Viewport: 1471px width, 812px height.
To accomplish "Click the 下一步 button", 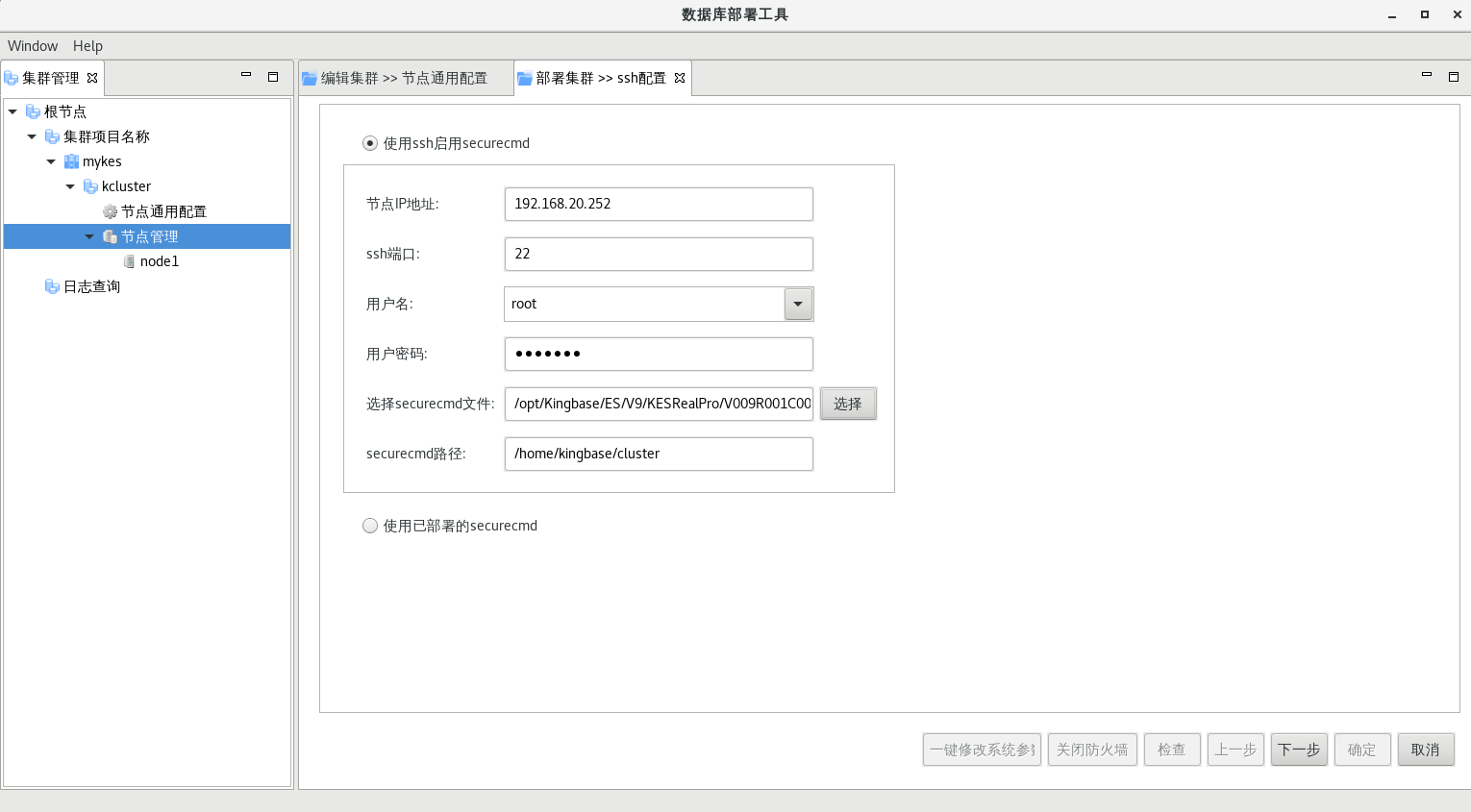I will click(x=1299, y=750).
